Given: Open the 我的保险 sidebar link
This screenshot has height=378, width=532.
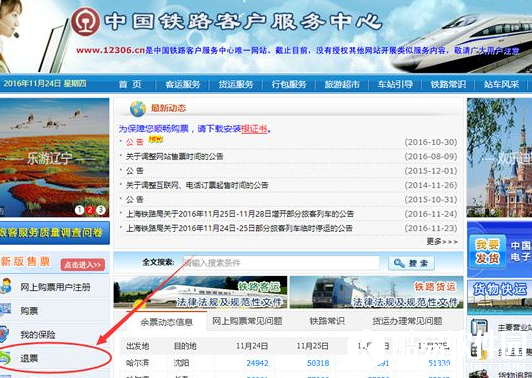Looking at the screenshot, I should point(38,335).
